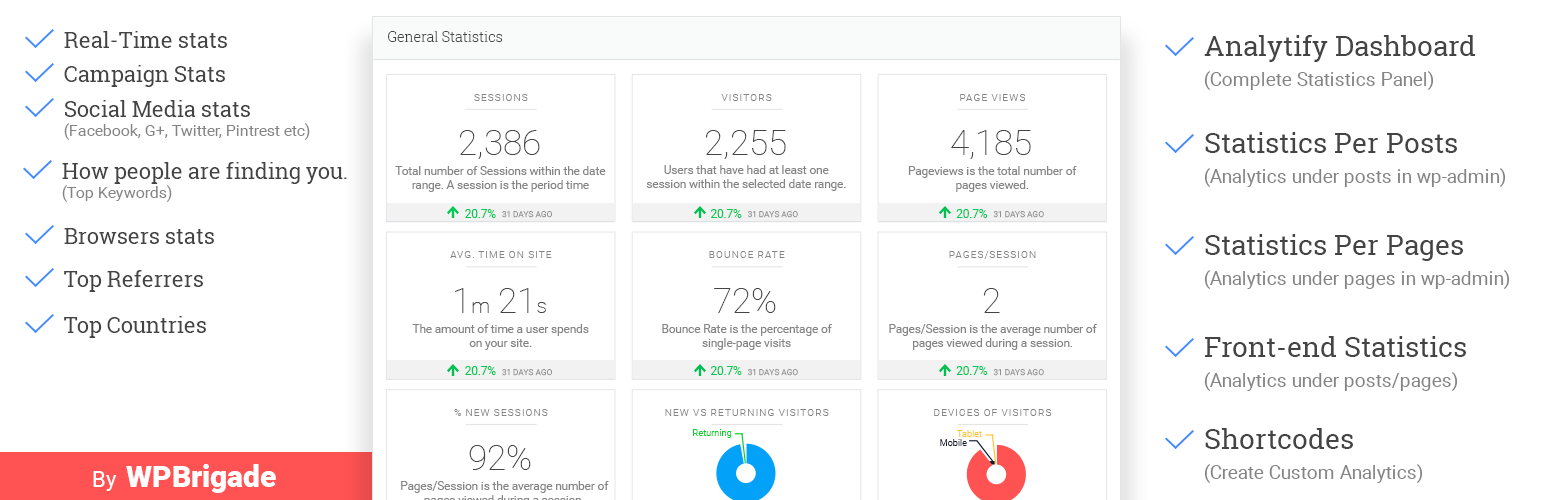The image size is (1544, 500).
Task: Click the checkmark beside Front-end Statistics
Action: 1180,347
